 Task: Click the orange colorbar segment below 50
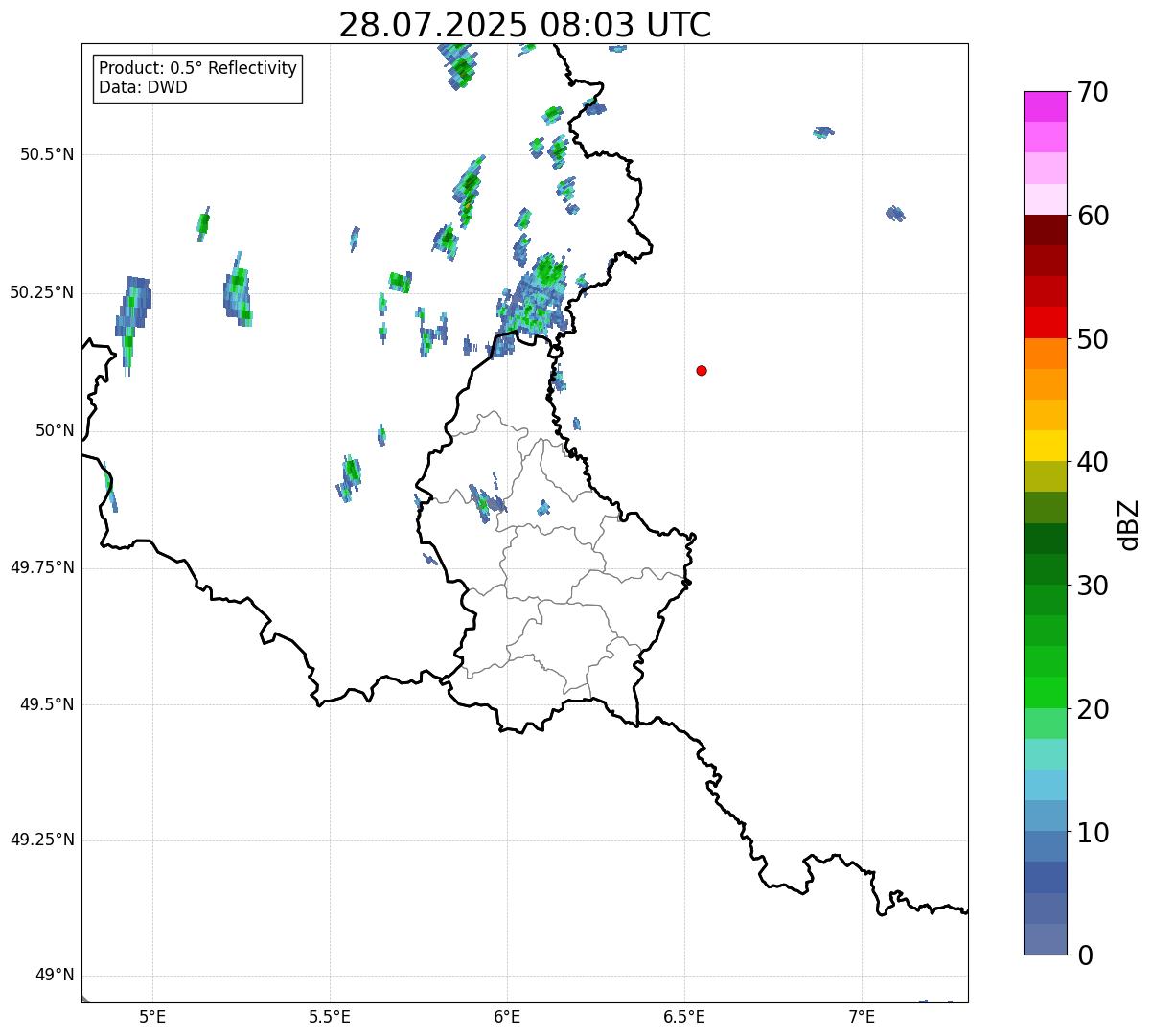[x=1045, y=354]
